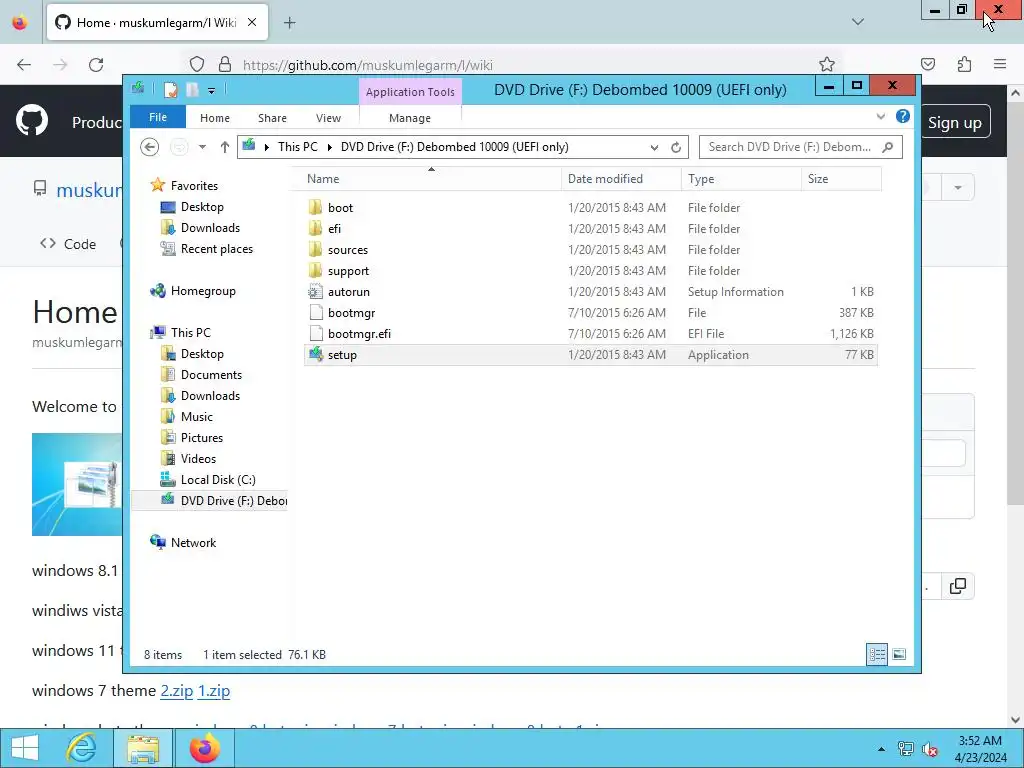The height and width of the screenshot is (768, 1024).
Task: Select Homegroup in navigation pane
Action: click(x=203, y=291)
